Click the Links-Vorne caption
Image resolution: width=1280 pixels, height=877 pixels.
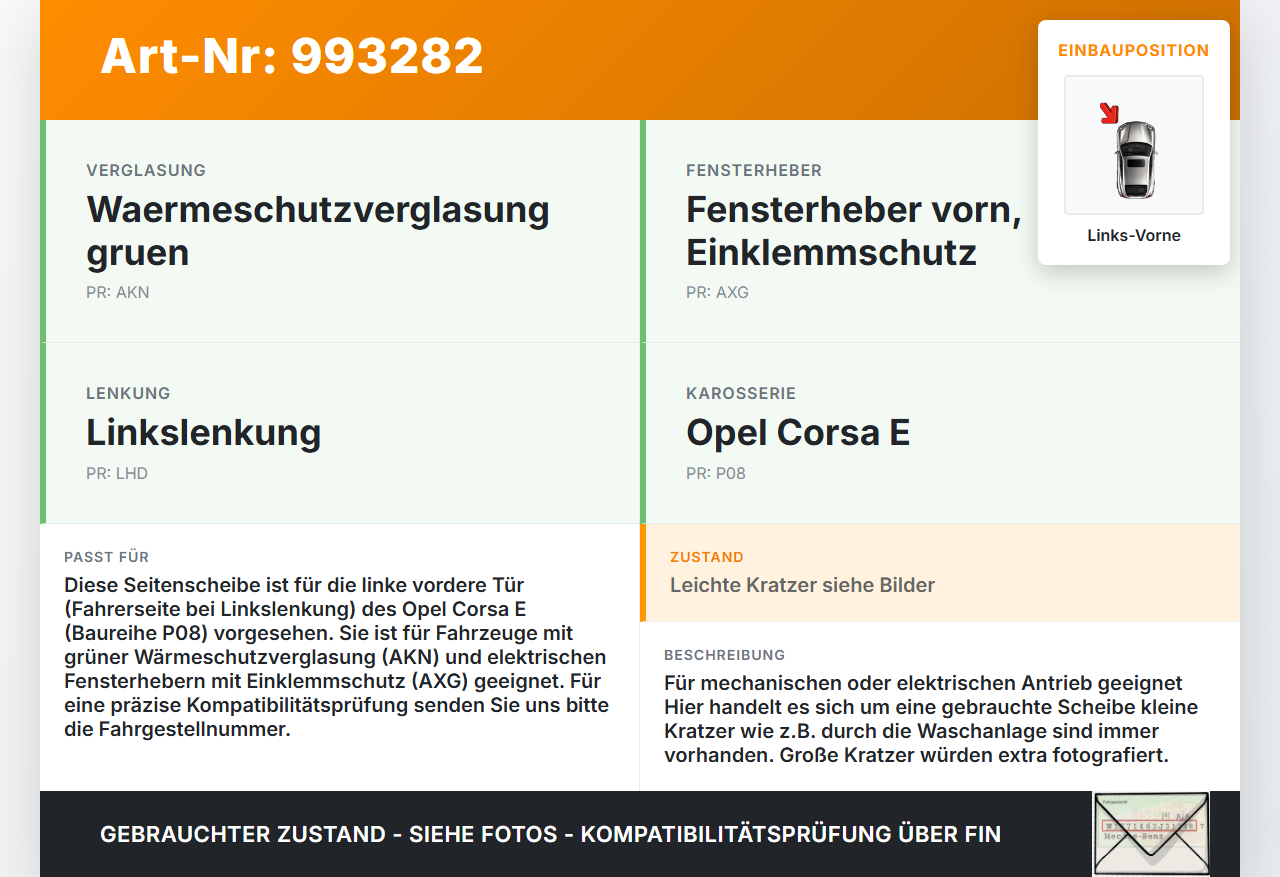[x=1134, y=236]
